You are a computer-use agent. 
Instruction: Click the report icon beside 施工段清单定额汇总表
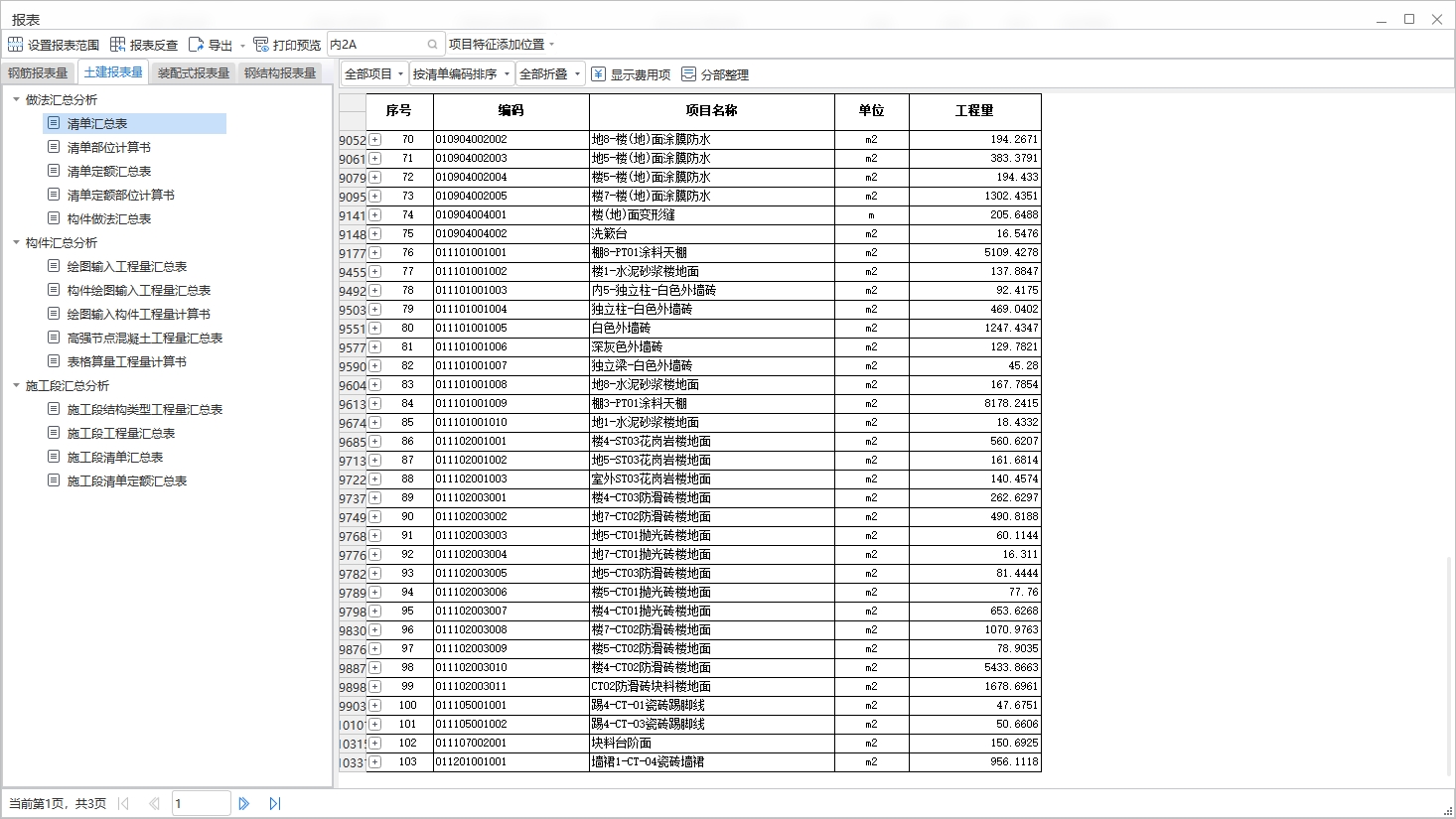point(54,480)
